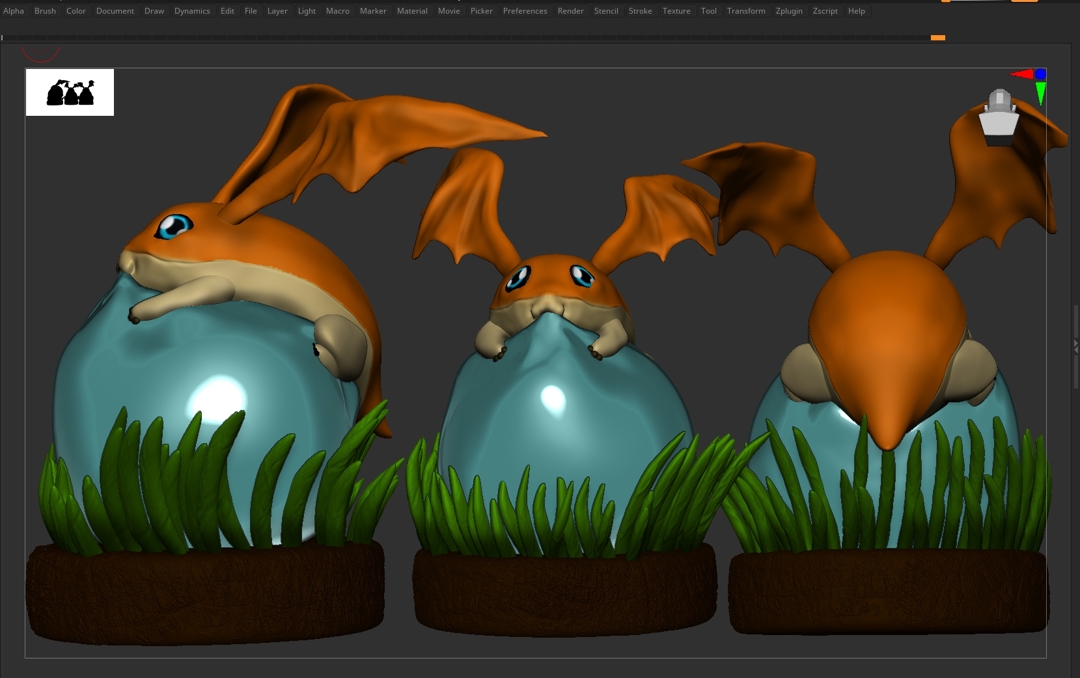Open the Stroke menu
The width and height of the screenshot is (1080, 678).
coord(640,11)
